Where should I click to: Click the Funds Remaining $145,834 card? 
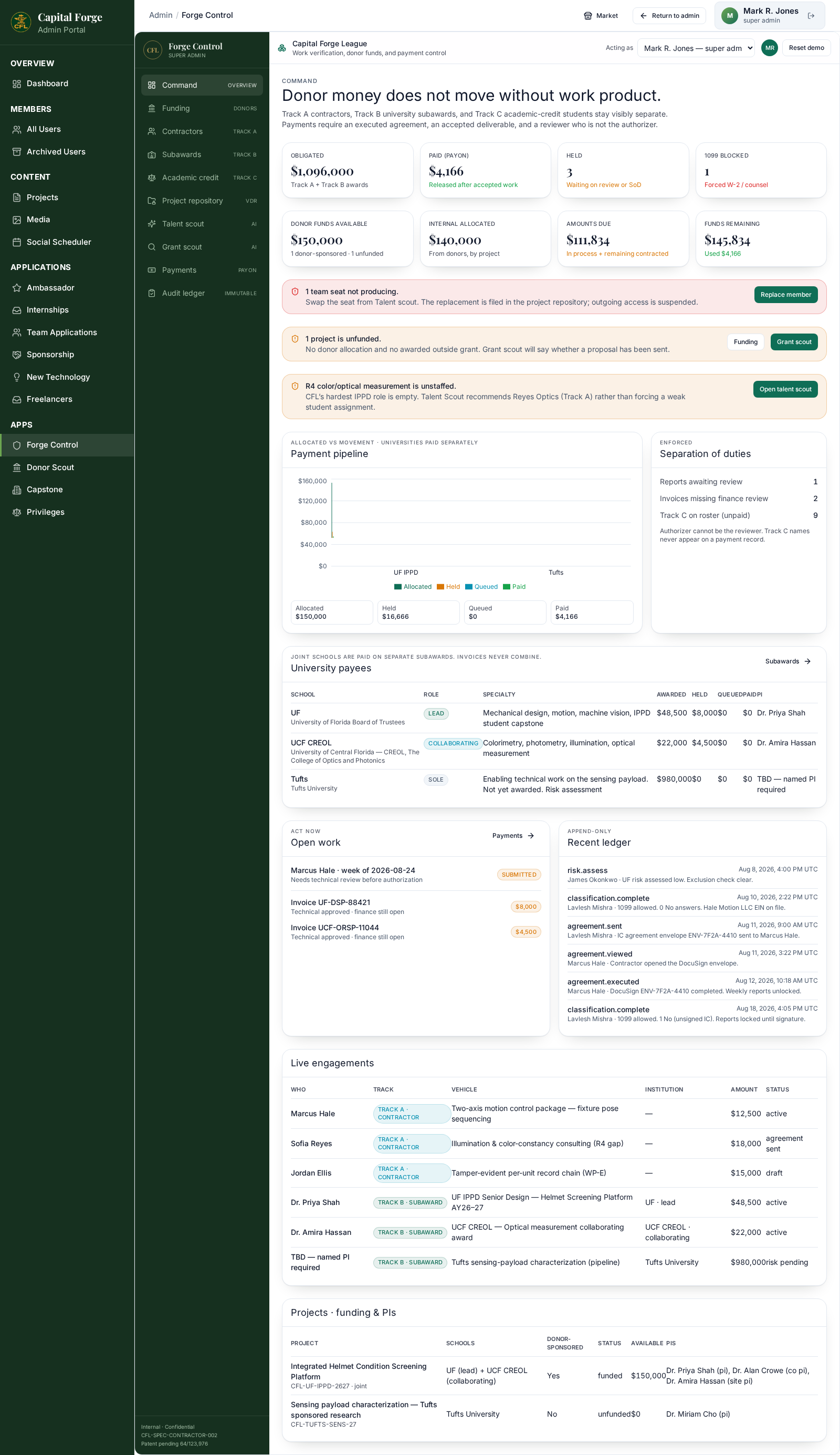pos(761,239)
